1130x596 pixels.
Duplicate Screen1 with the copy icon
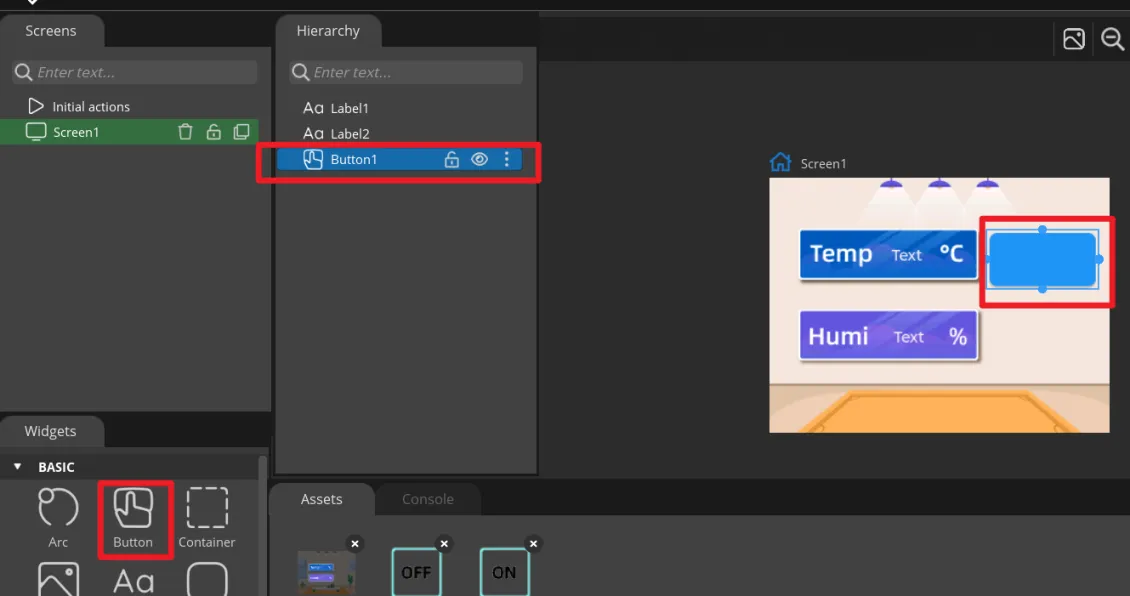[x=241, y=132]
